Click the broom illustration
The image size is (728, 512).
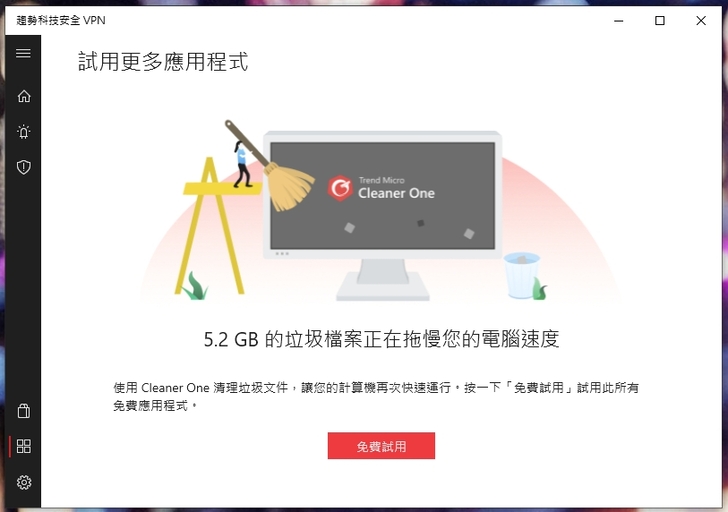point(273,167)
